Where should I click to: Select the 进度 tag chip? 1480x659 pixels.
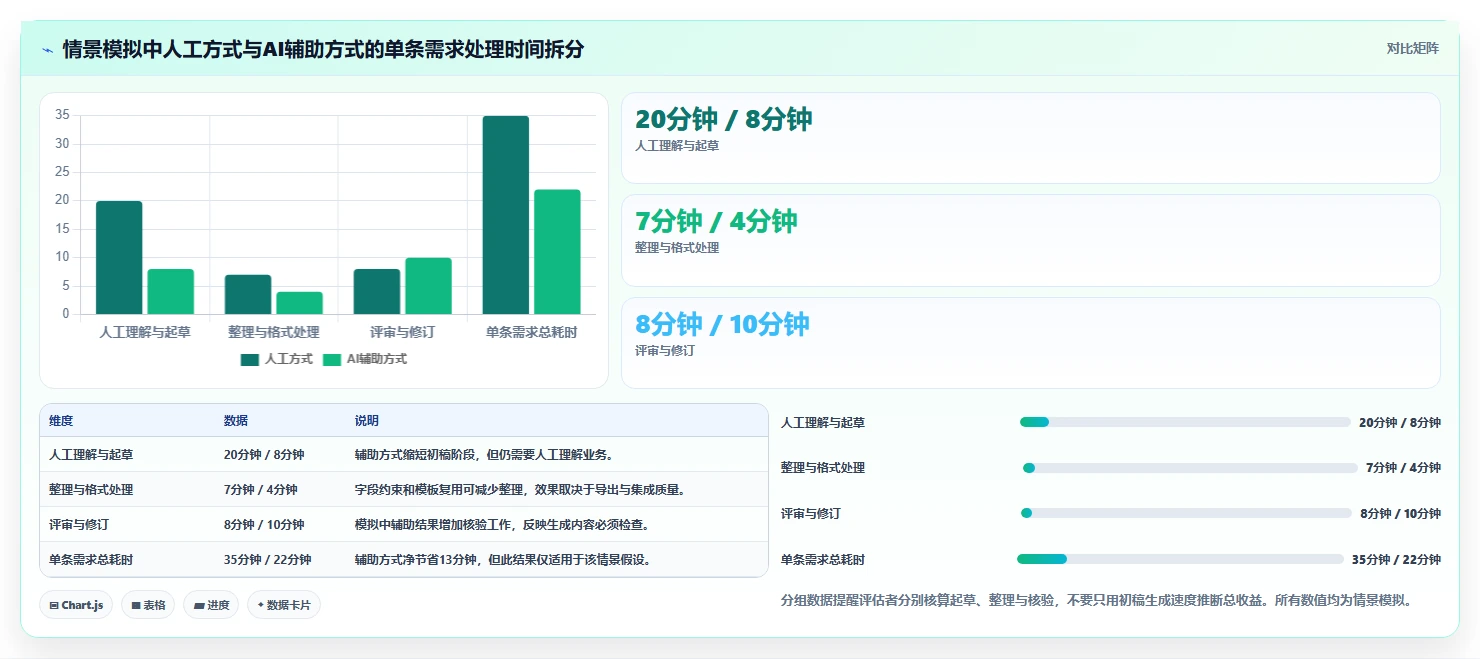coord(211,605)
